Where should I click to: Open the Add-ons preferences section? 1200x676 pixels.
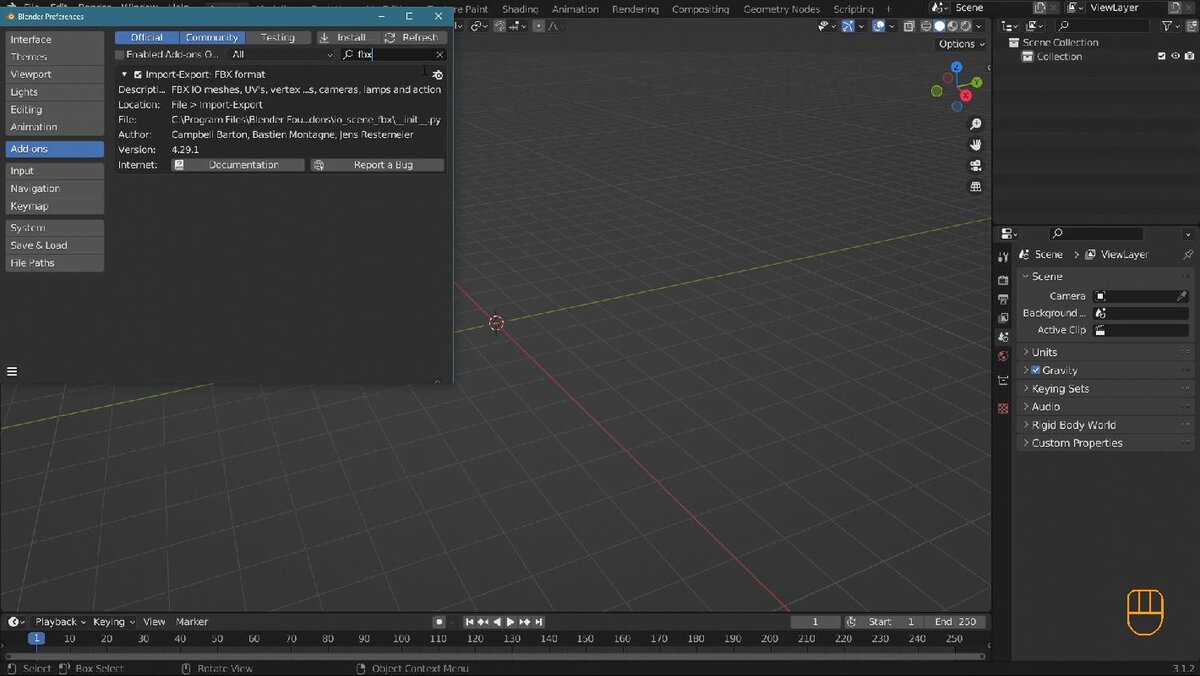point(54,149)
